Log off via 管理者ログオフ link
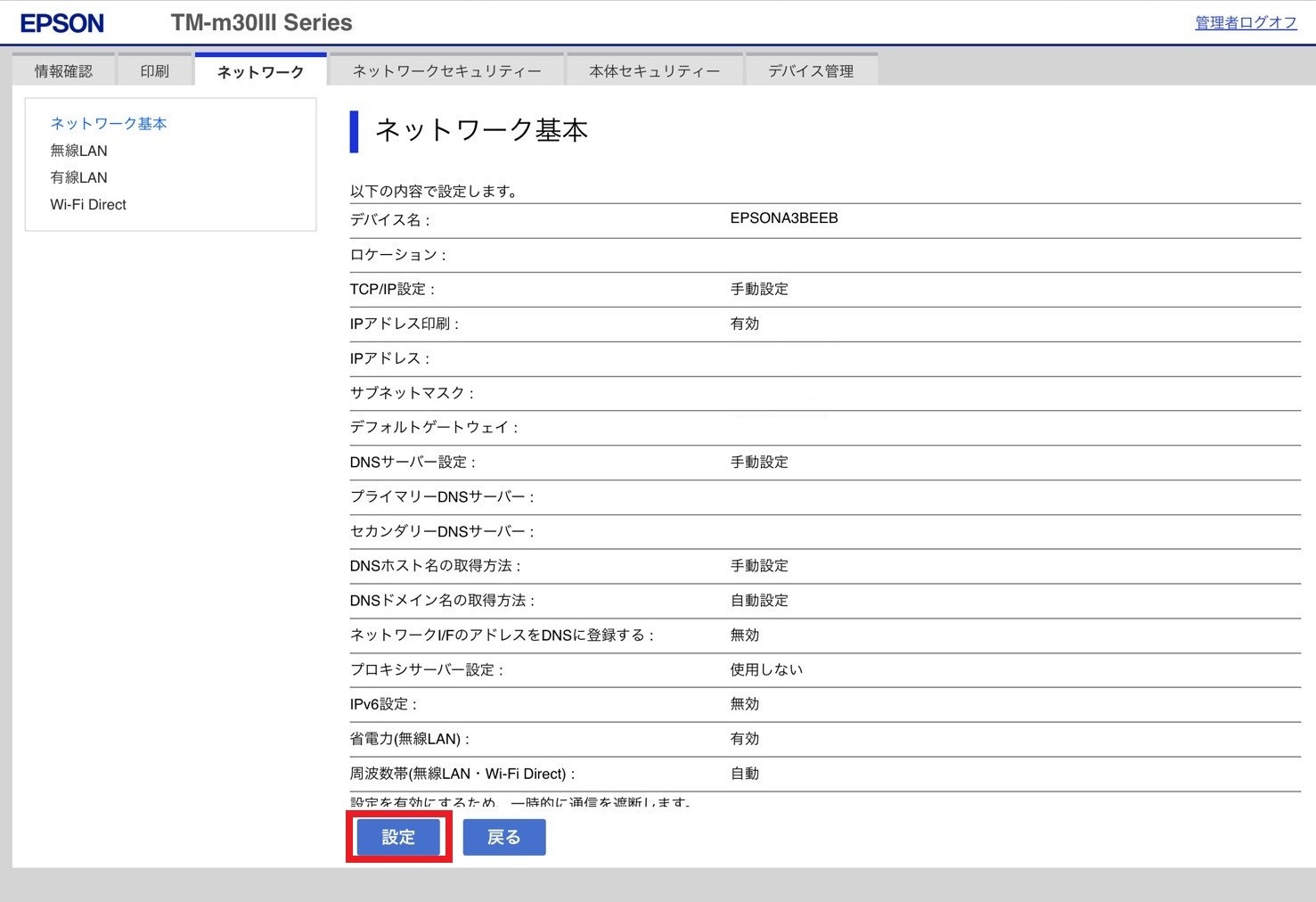This screenshot has width=1316, height=902. pyautogui.click(x=1245, y=23)
